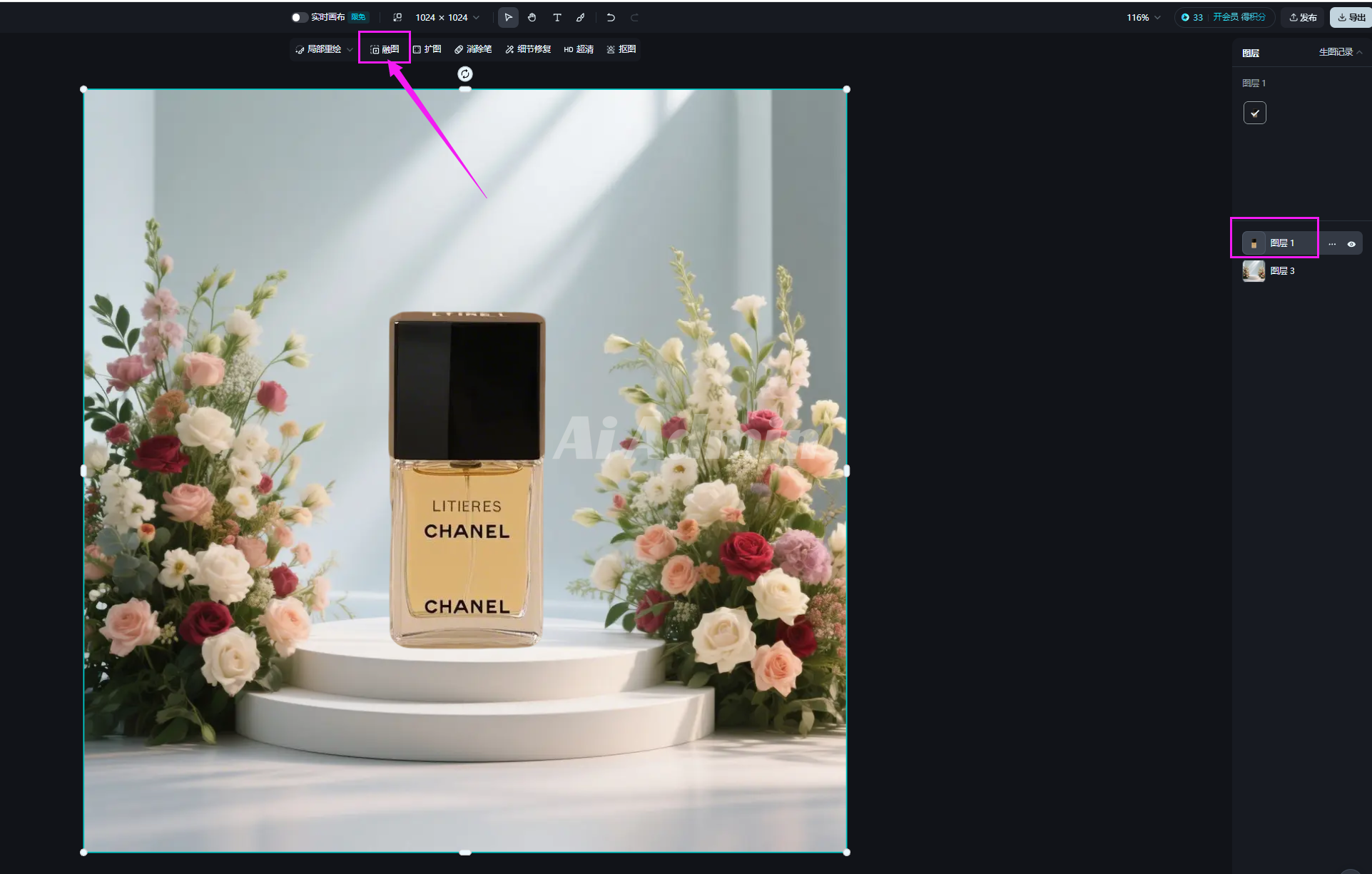Viewport: 1372px width, 874px height.
Task: Select the T text tool
Action: (557, 17)
